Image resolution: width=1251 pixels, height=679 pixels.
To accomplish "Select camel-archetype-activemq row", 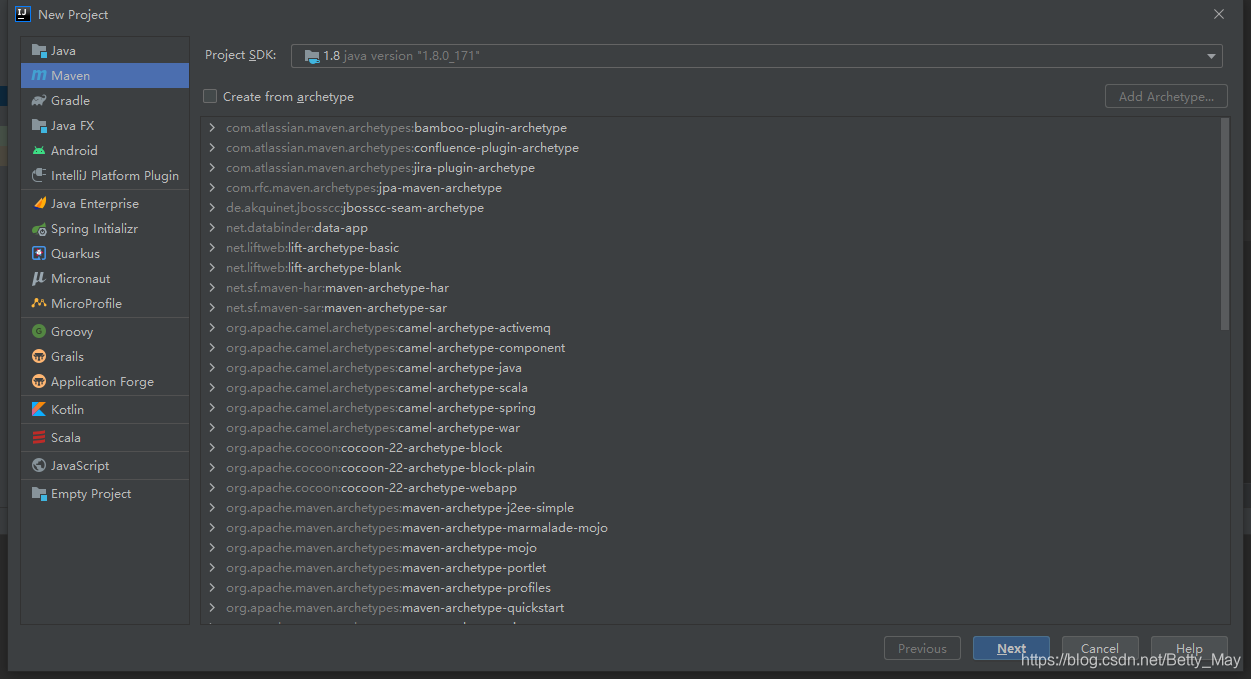I will [x=710, y=328].
